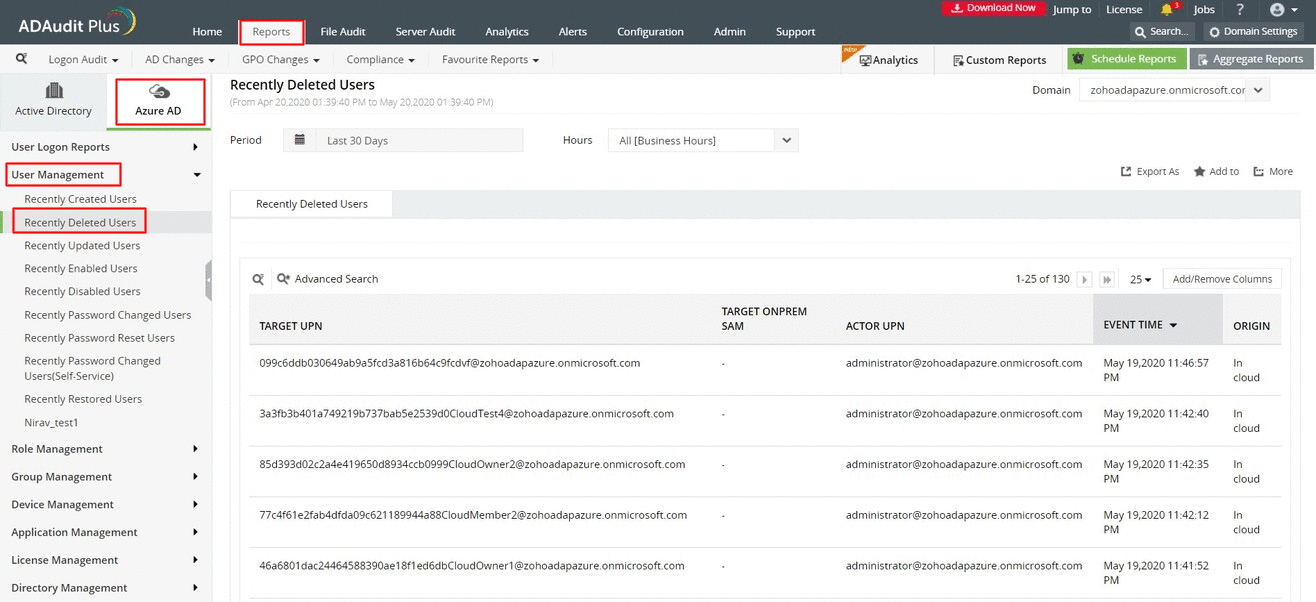
Task: Open the notifications bell icon
Action: (1168, 9)
